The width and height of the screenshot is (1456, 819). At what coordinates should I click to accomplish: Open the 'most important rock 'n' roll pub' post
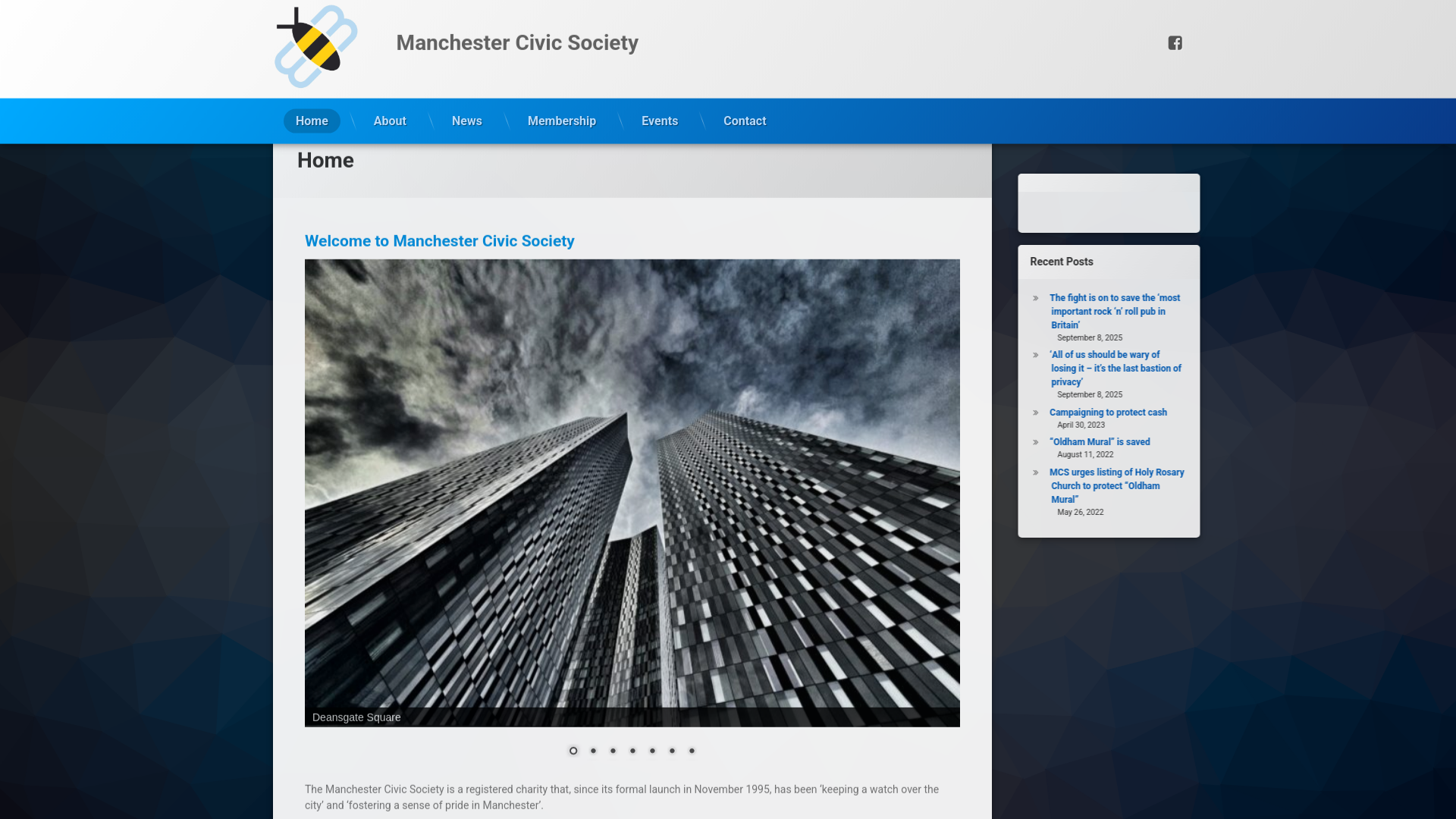[1115, 312]
